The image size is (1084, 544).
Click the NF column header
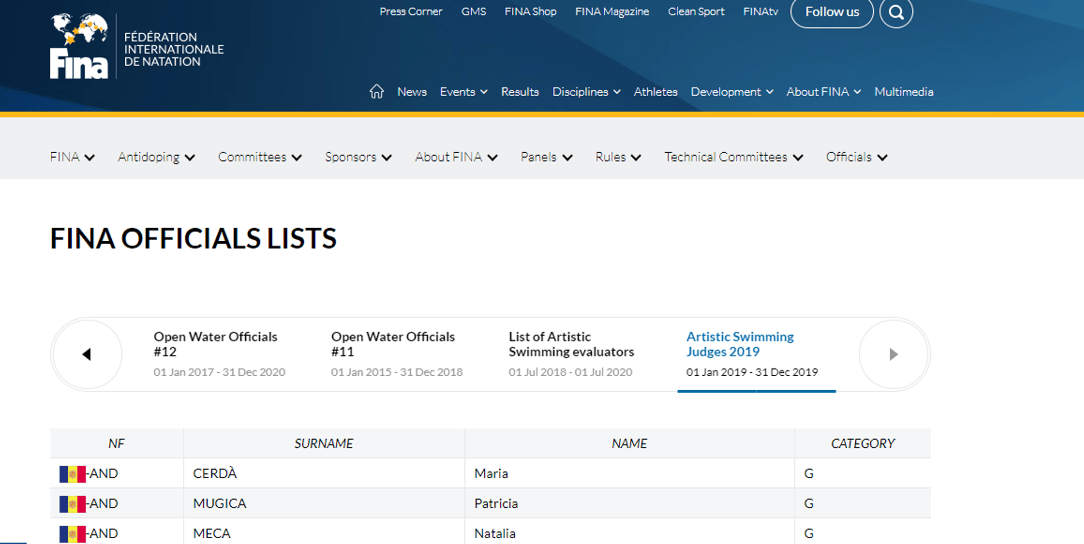(x=116, y=443)
